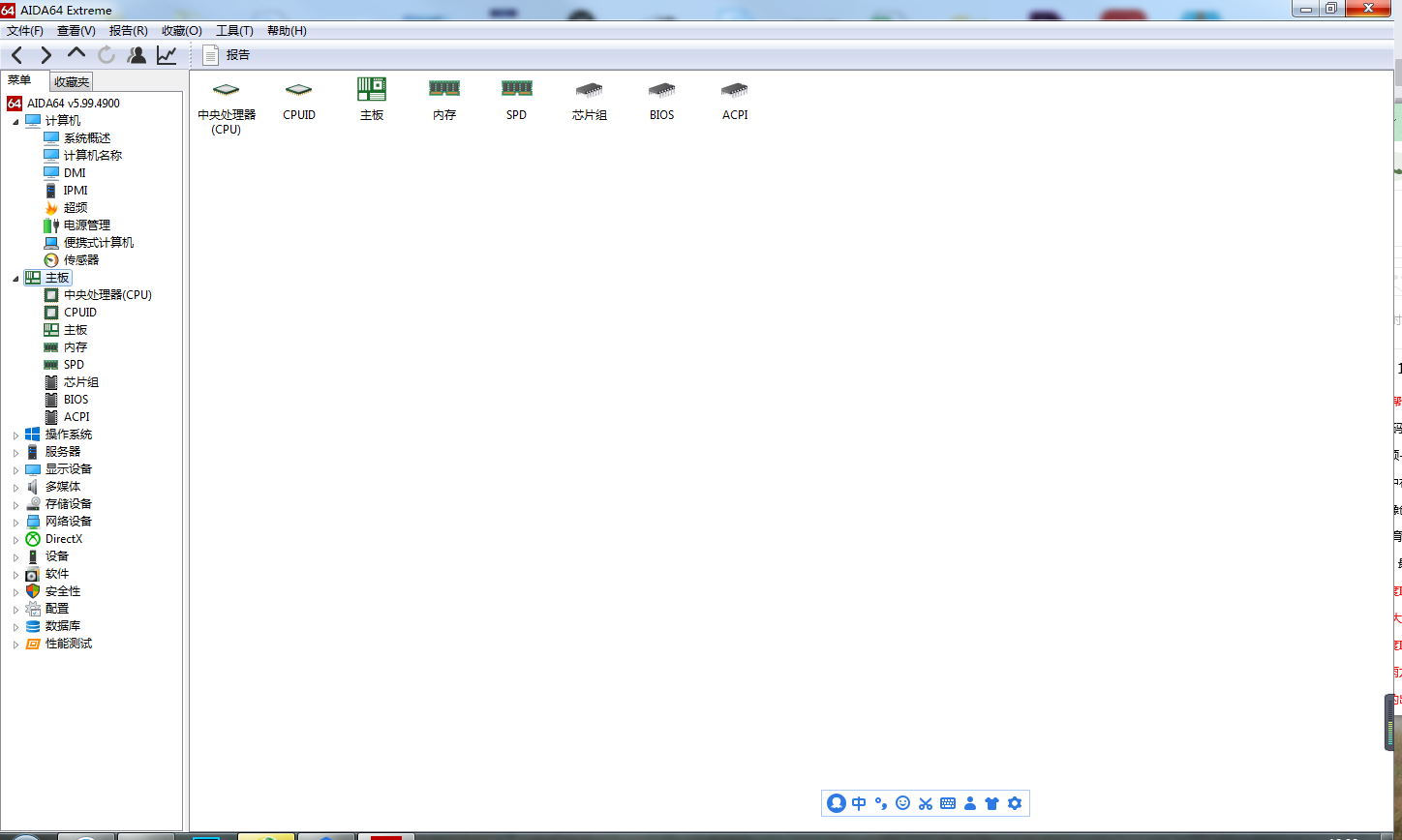1402x840 pixels.
Task: Open the CPUID icon in the main pane
Action: point(299,101)
